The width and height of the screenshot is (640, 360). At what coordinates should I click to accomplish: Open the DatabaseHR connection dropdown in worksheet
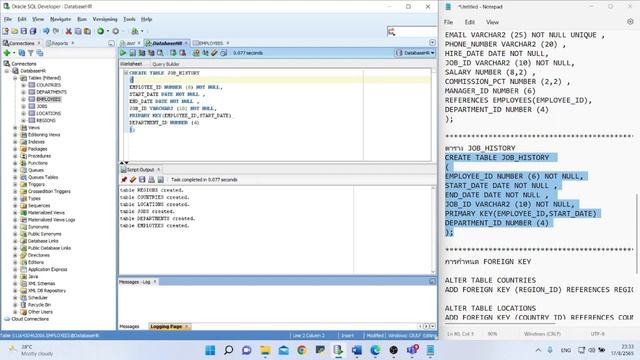[415, 53]
